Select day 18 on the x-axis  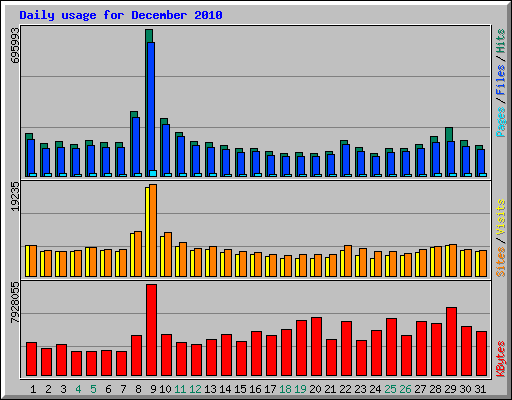pos(285,389)
